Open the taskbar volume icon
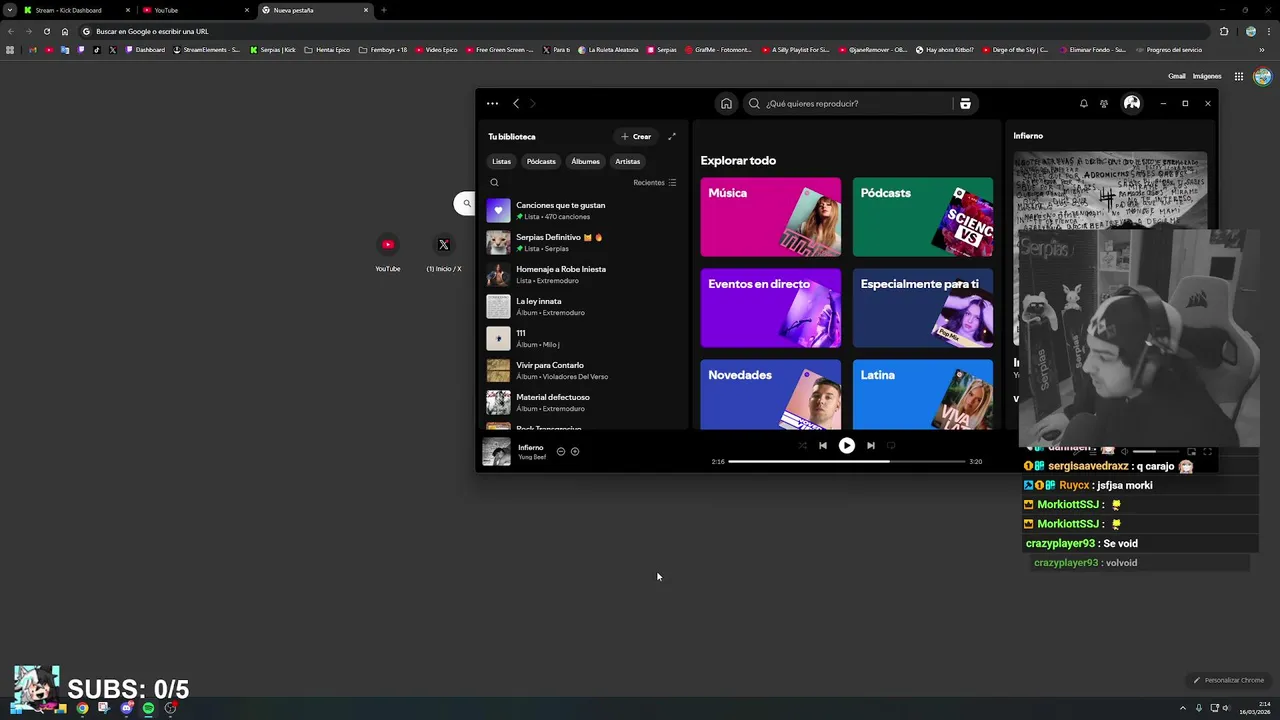Viewport: 1280px width, 720px height. coord(1226,708)
